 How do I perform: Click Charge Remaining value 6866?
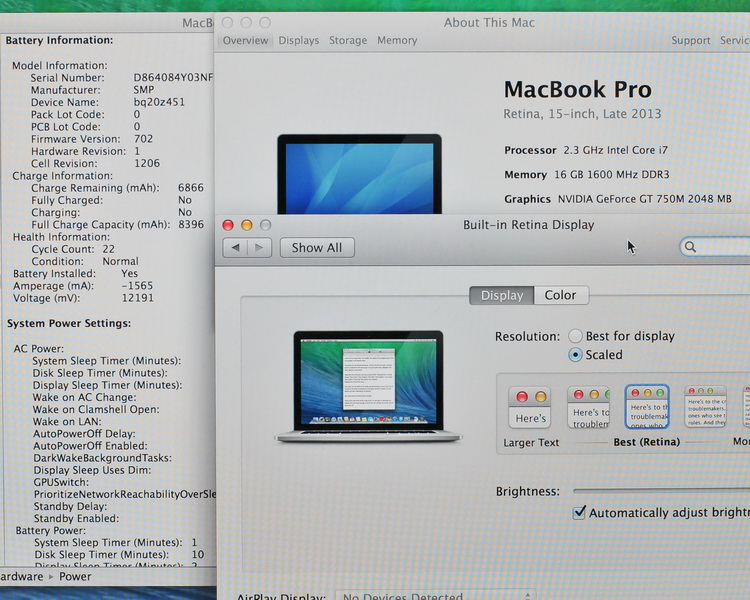click(191, 188)
